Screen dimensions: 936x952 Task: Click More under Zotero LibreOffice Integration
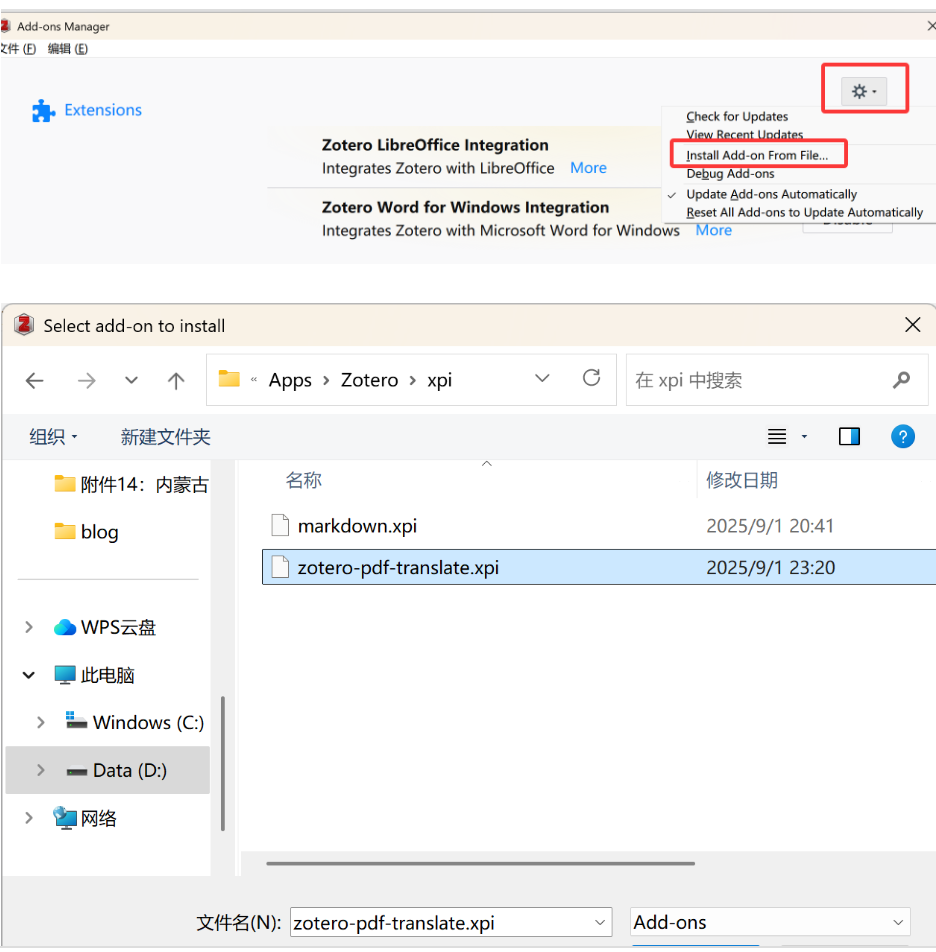click(x=588, y=167)
